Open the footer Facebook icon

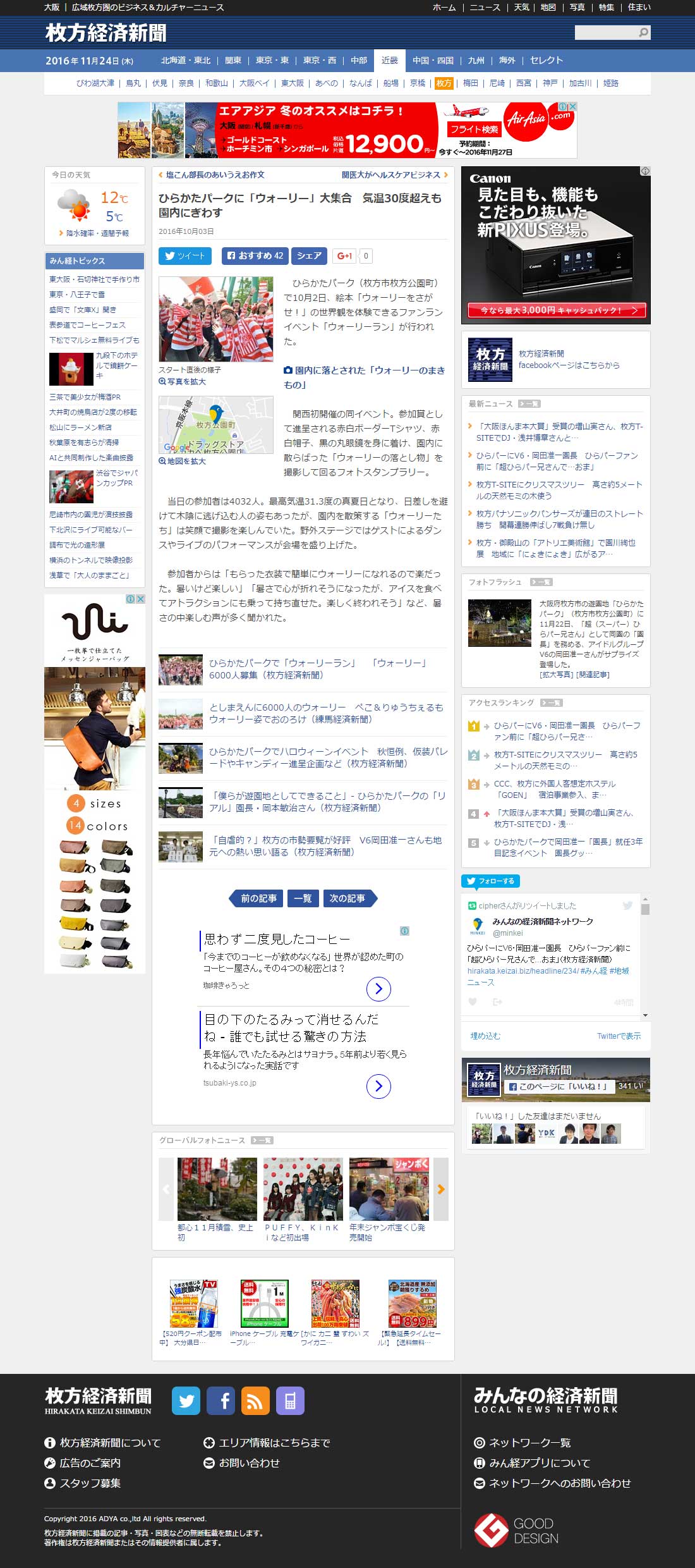click(x=221, y=1400)
